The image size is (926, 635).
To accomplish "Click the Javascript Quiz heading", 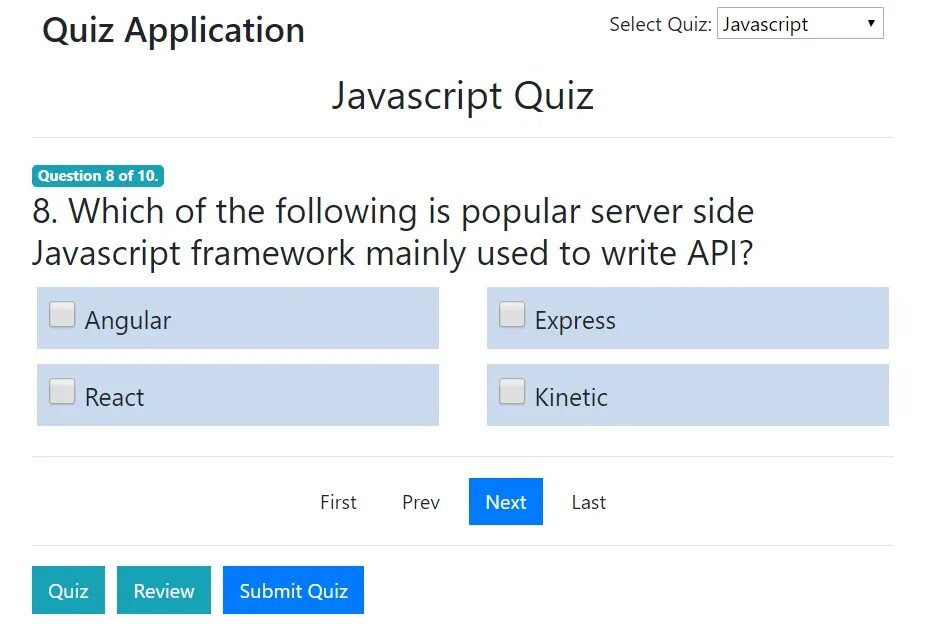I will point(462,96).
